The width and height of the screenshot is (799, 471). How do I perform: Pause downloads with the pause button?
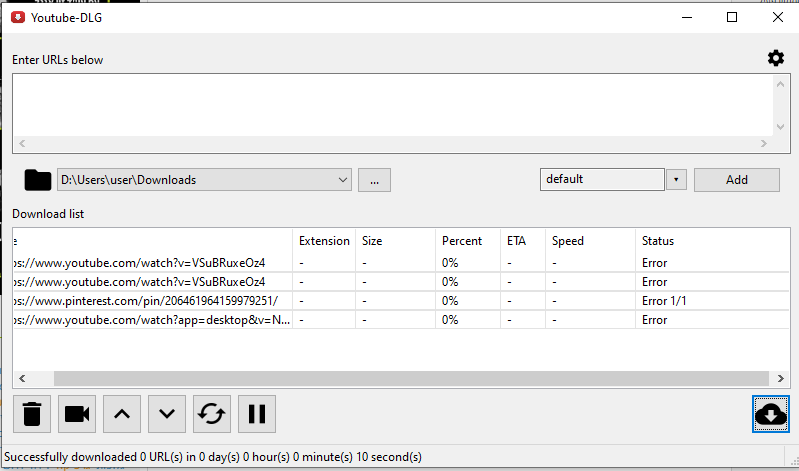coord(257,414)
